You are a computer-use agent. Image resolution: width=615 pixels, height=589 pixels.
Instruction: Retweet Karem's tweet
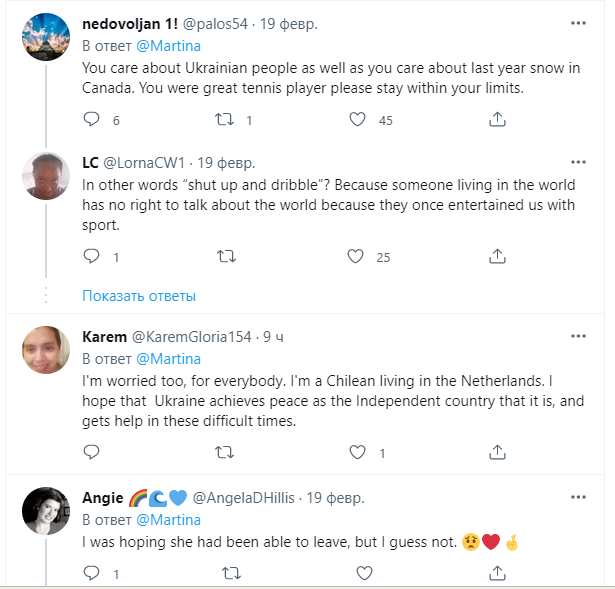click(x=225, y=453)
